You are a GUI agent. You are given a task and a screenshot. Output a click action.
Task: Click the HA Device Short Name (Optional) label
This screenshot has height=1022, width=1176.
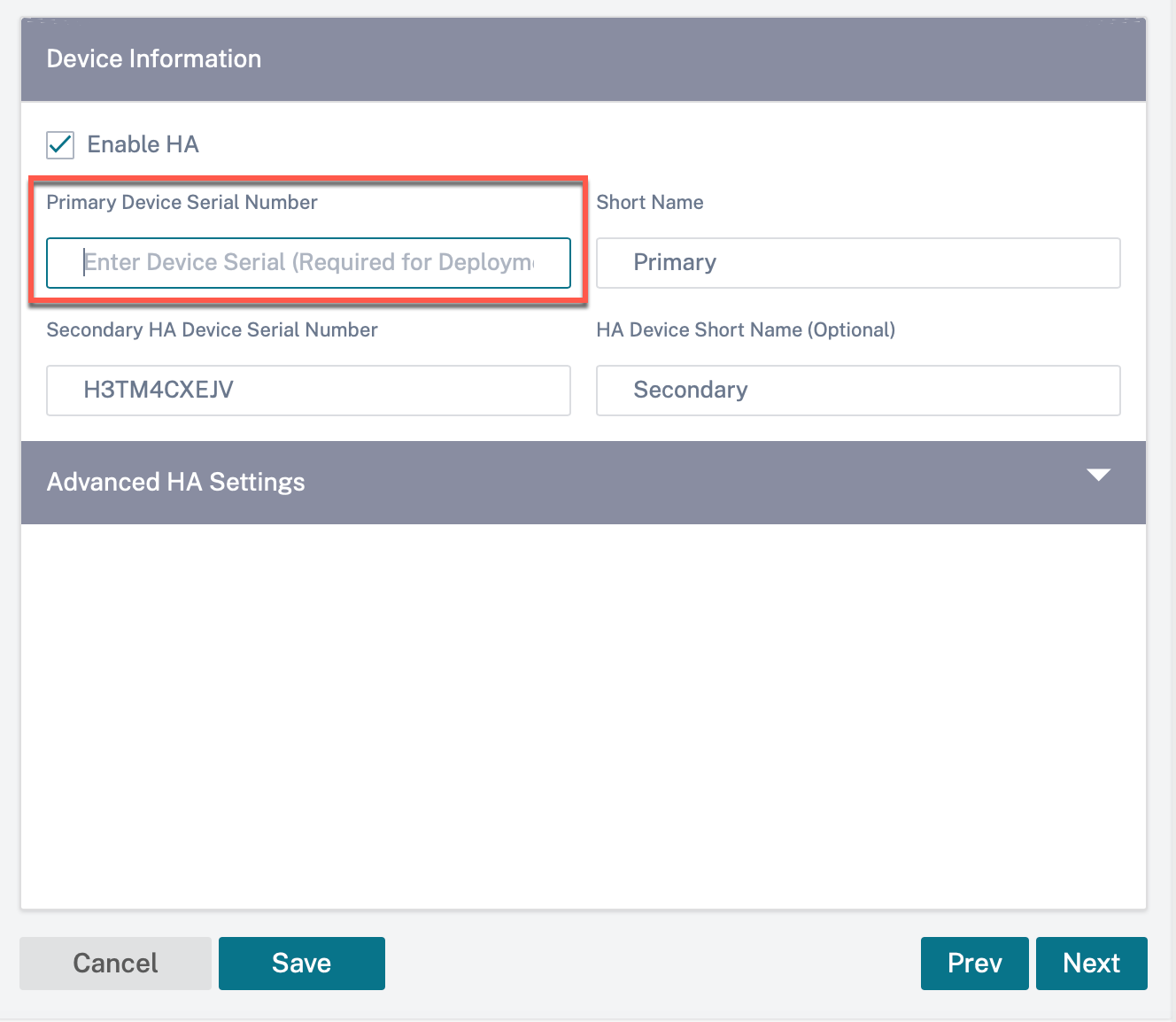[x=746, y=329]
